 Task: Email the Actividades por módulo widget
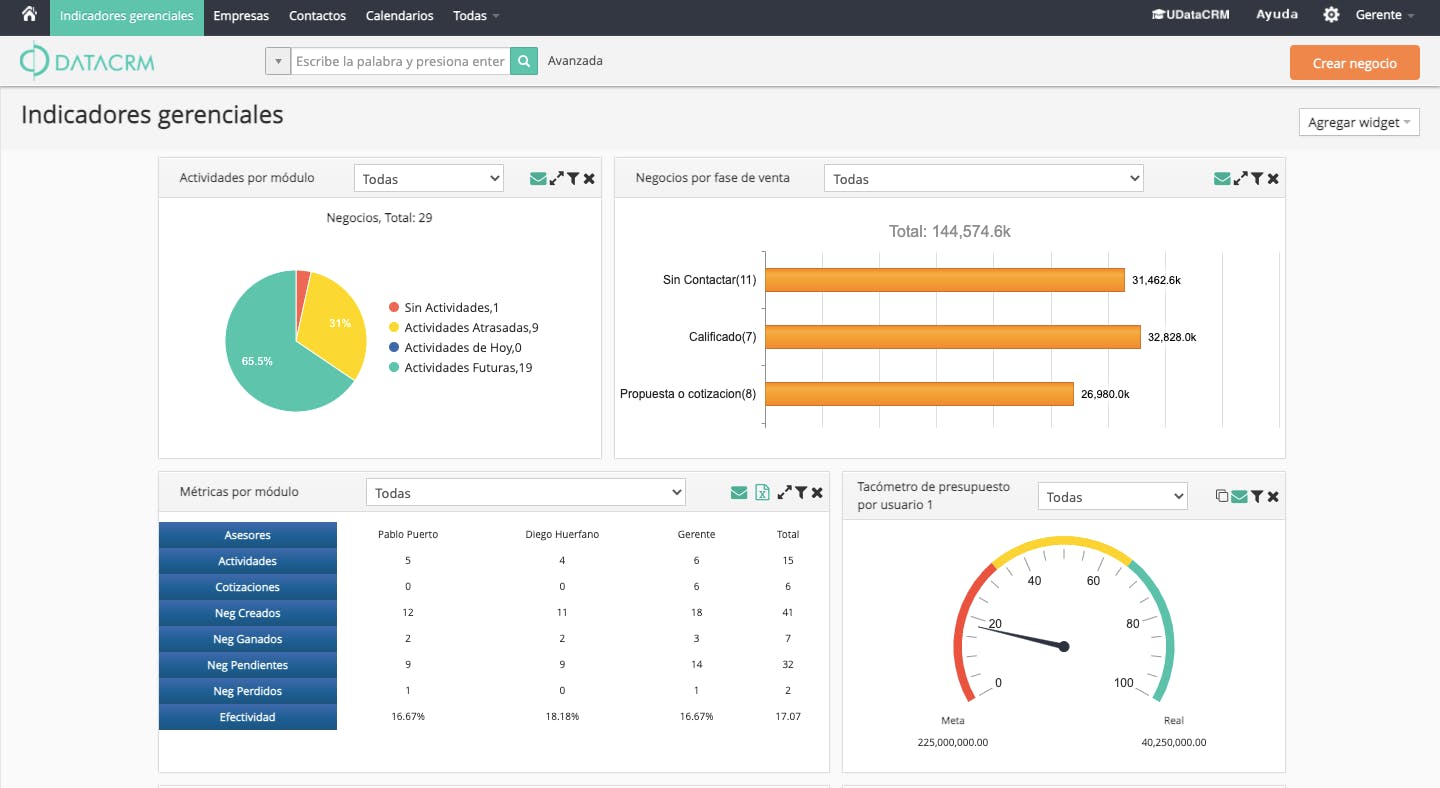[x=538, y=179]
